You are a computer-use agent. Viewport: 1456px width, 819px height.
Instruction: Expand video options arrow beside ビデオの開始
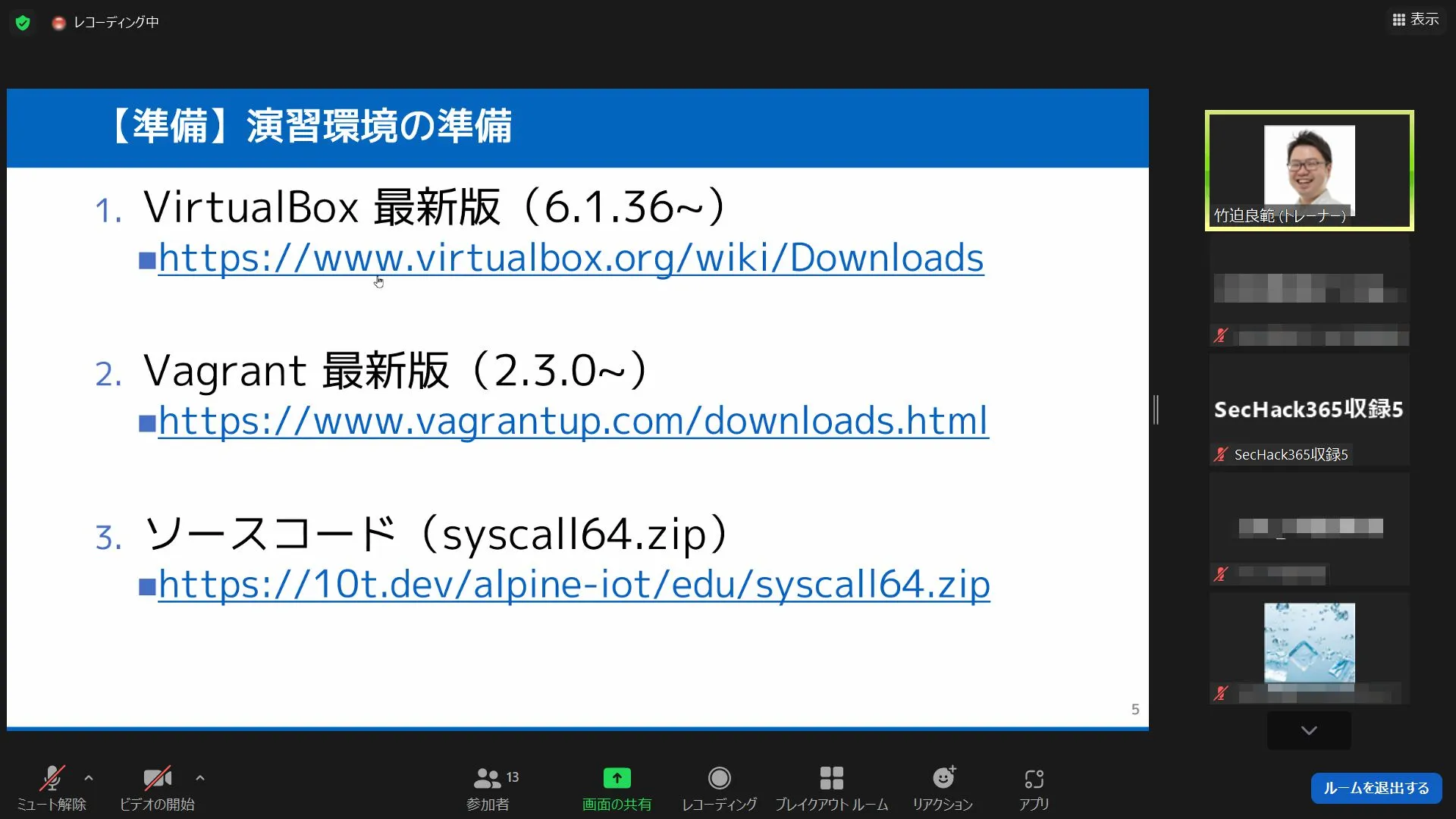[200, 778]
